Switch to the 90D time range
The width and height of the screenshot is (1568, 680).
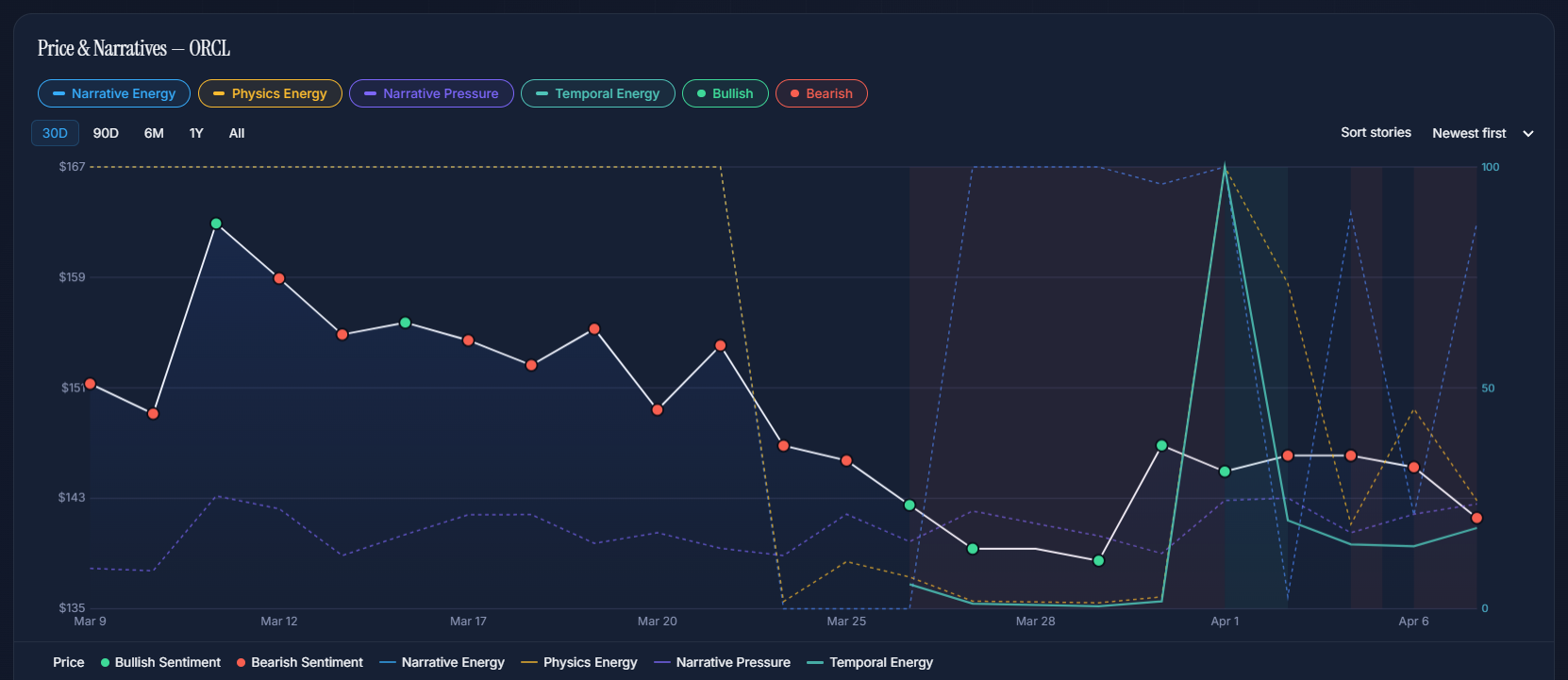(x=106, y=133)
